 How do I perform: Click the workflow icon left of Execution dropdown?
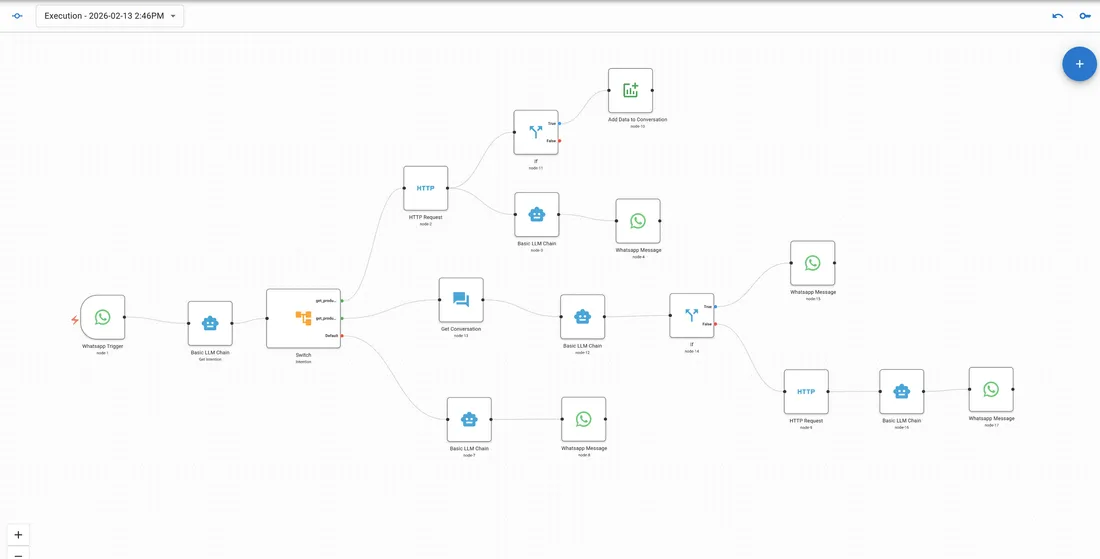coord(18,16)
